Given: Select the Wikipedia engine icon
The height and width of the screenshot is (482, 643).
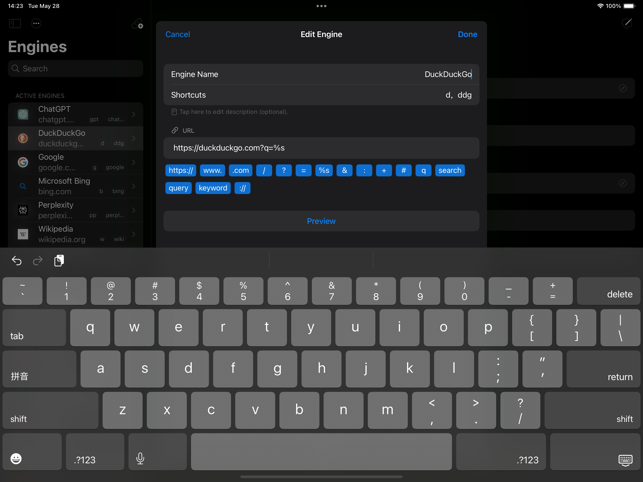Looking at the screenshot, I should (x=23, y=234).
